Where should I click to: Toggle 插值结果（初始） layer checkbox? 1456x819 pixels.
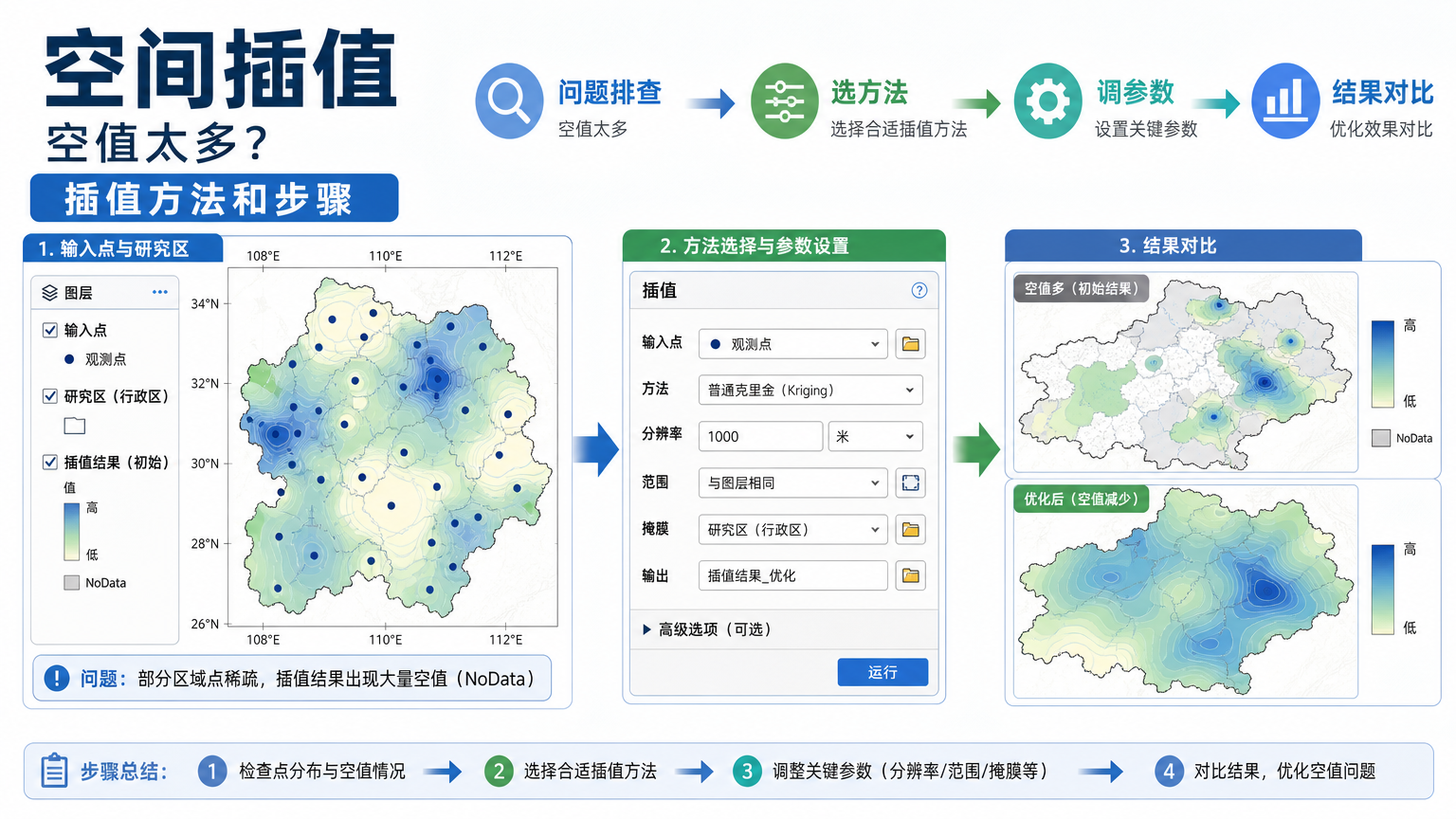click(50, 462)
